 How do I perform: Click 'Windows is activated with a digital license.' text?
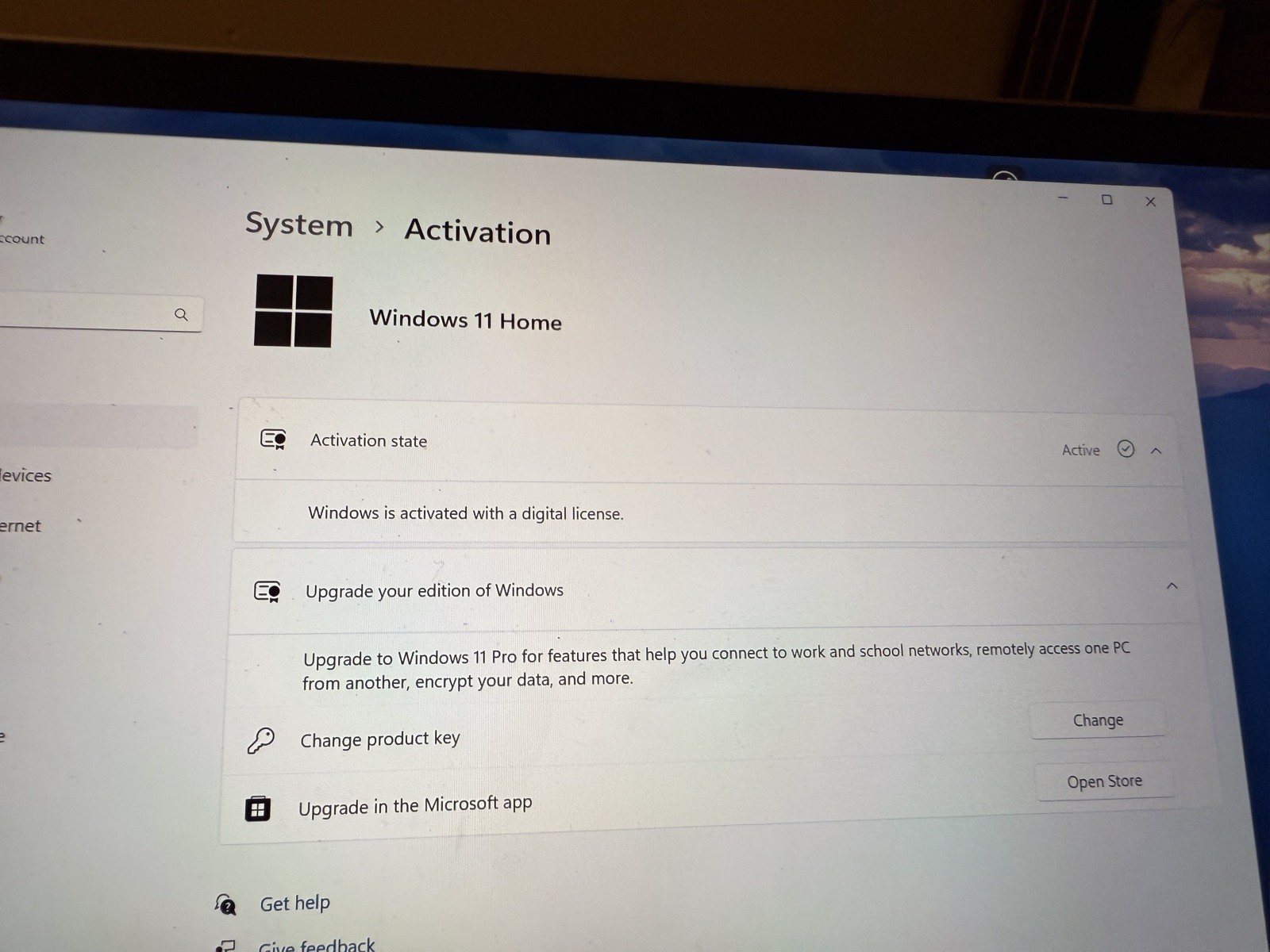point(466,513)
